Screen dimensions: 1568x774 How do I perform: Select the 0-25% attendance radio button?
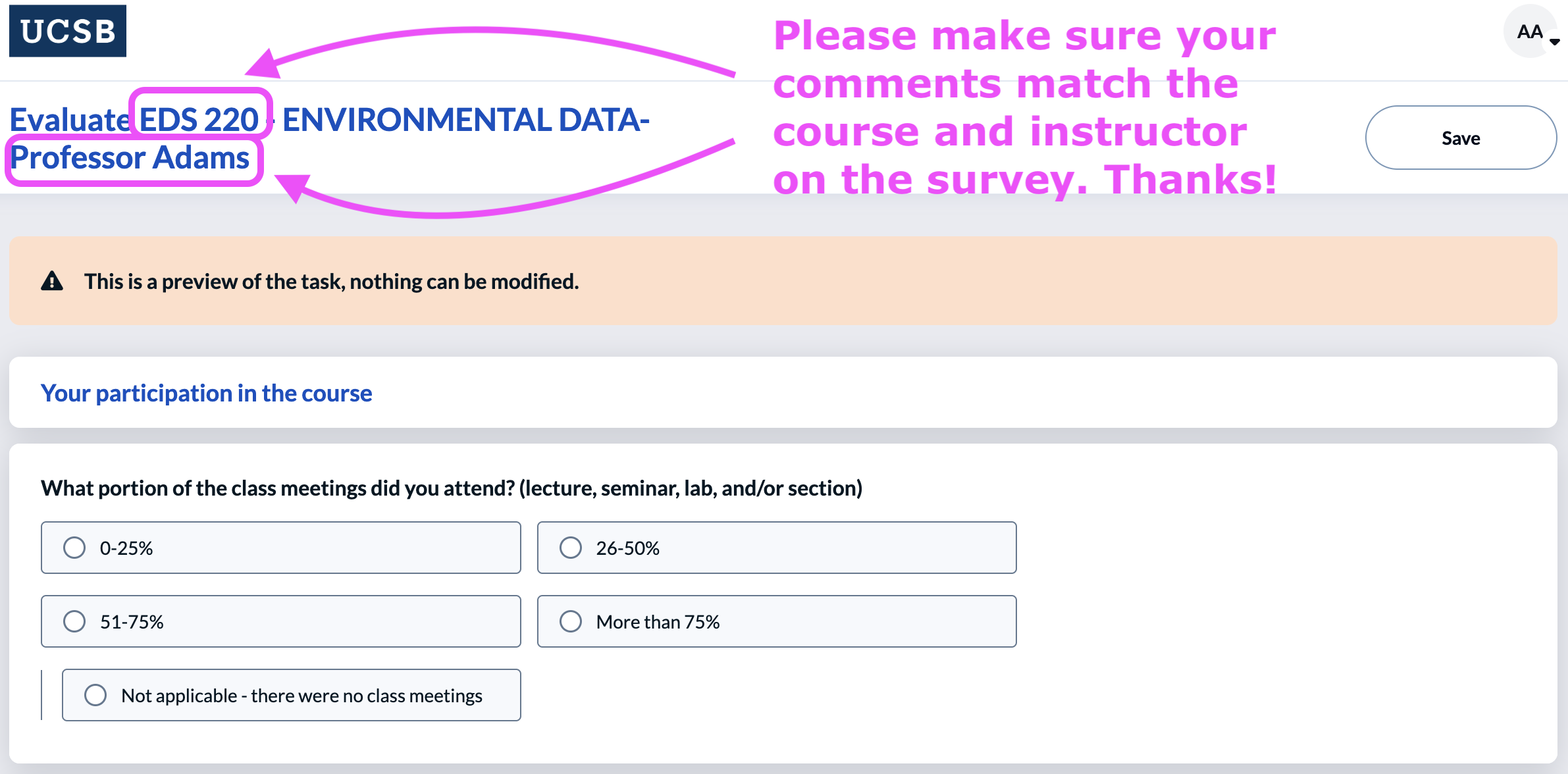click(74, 548)
